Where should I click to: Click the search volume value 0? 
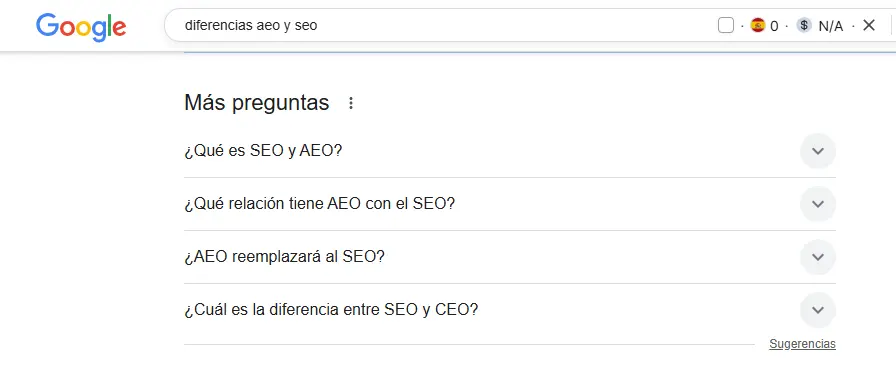(x=774, y=26)
